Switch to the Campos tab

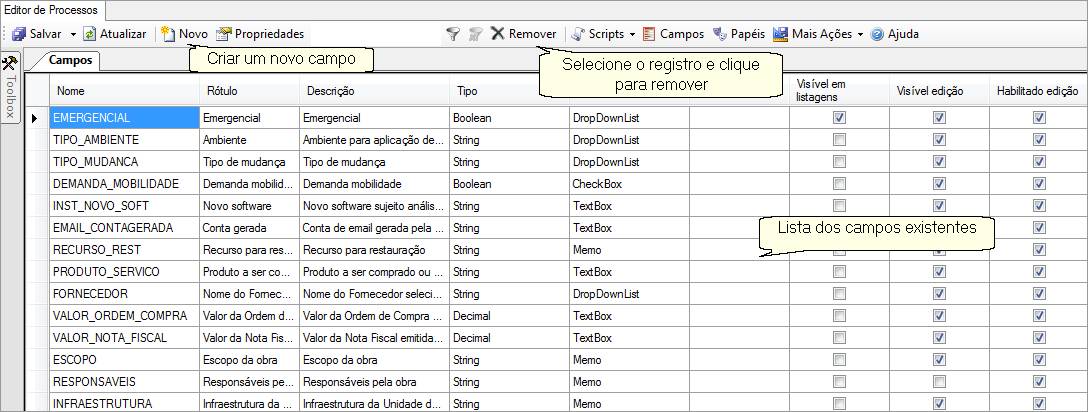click(70, 60)
